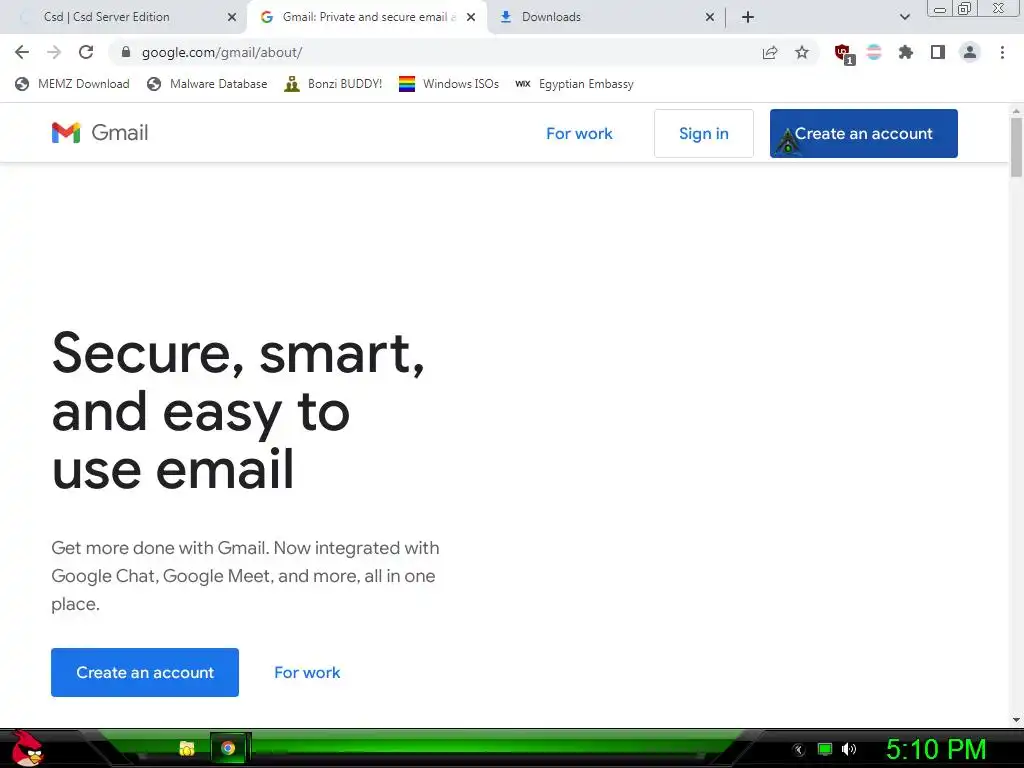Open the For work link below headline
The width and height of the screenshot is (1024, 768).
coord(307,672)
